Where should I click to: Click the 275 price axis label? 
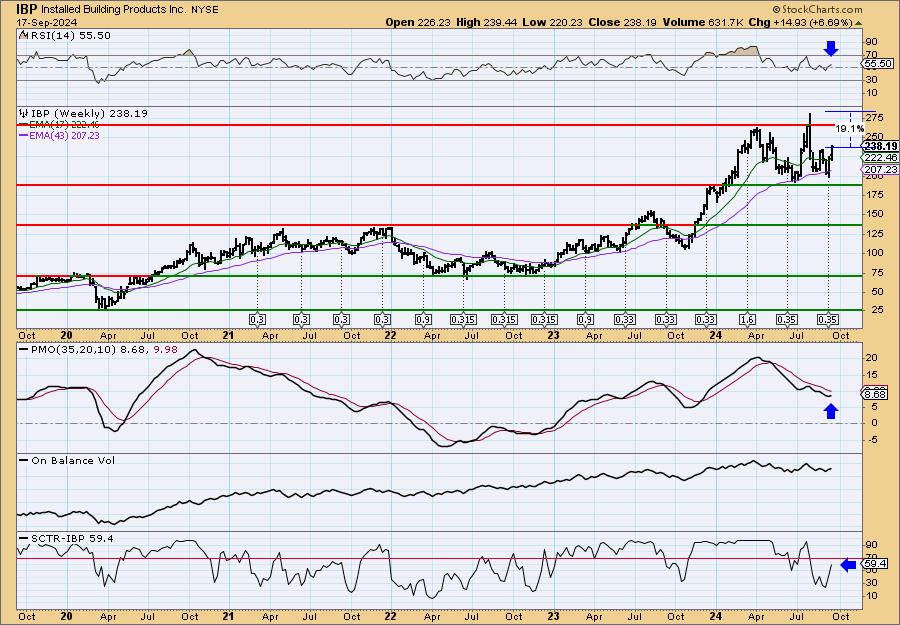[x=874, y=118]
